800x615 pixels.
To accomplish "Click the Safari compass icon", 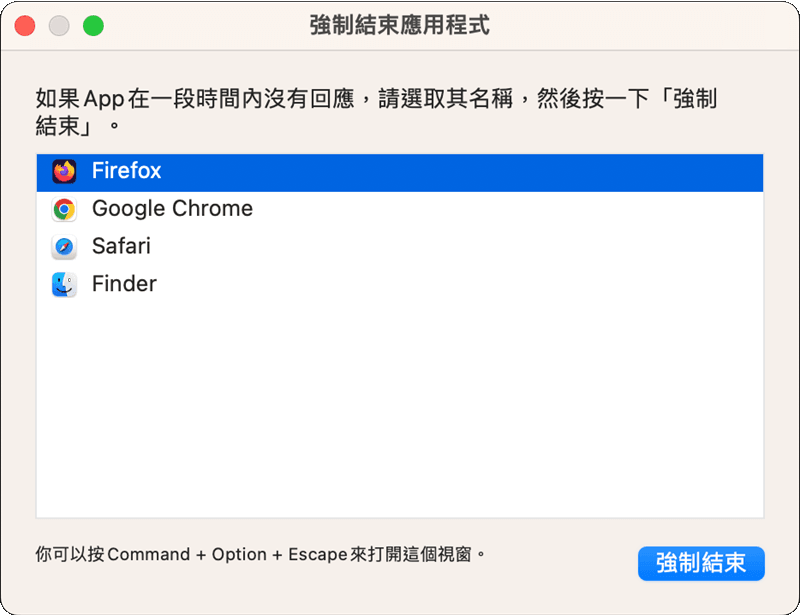I will click(x=64, y=247).
